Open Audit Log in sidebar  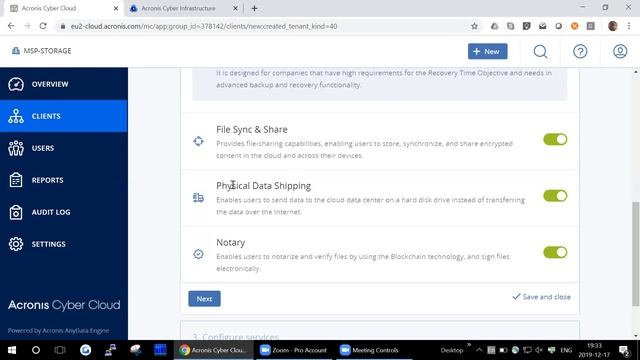[64, 212]
